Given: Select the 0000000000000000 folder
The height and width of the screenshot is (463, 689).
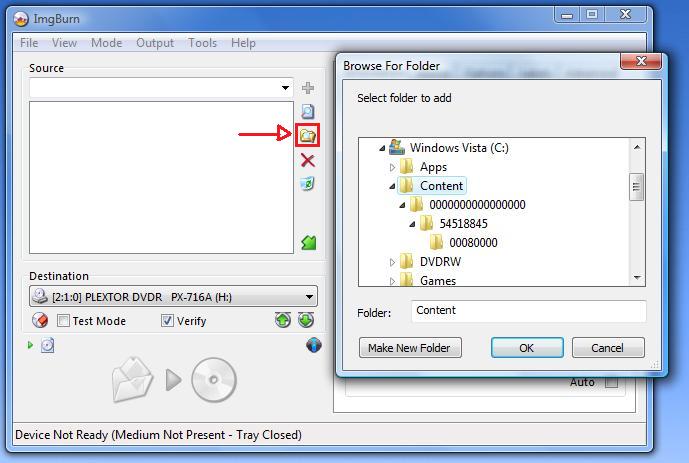Looking at the screenshot, I should click(x=477, y=205).
